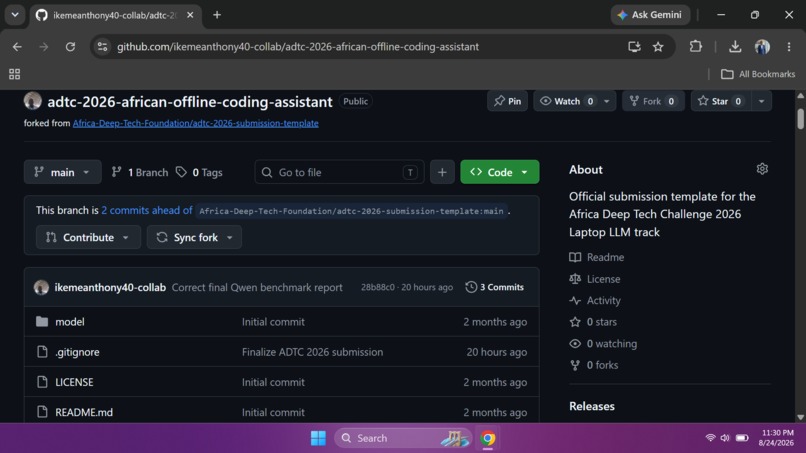Open the Chrome three-dot menu

click(789, 47)
